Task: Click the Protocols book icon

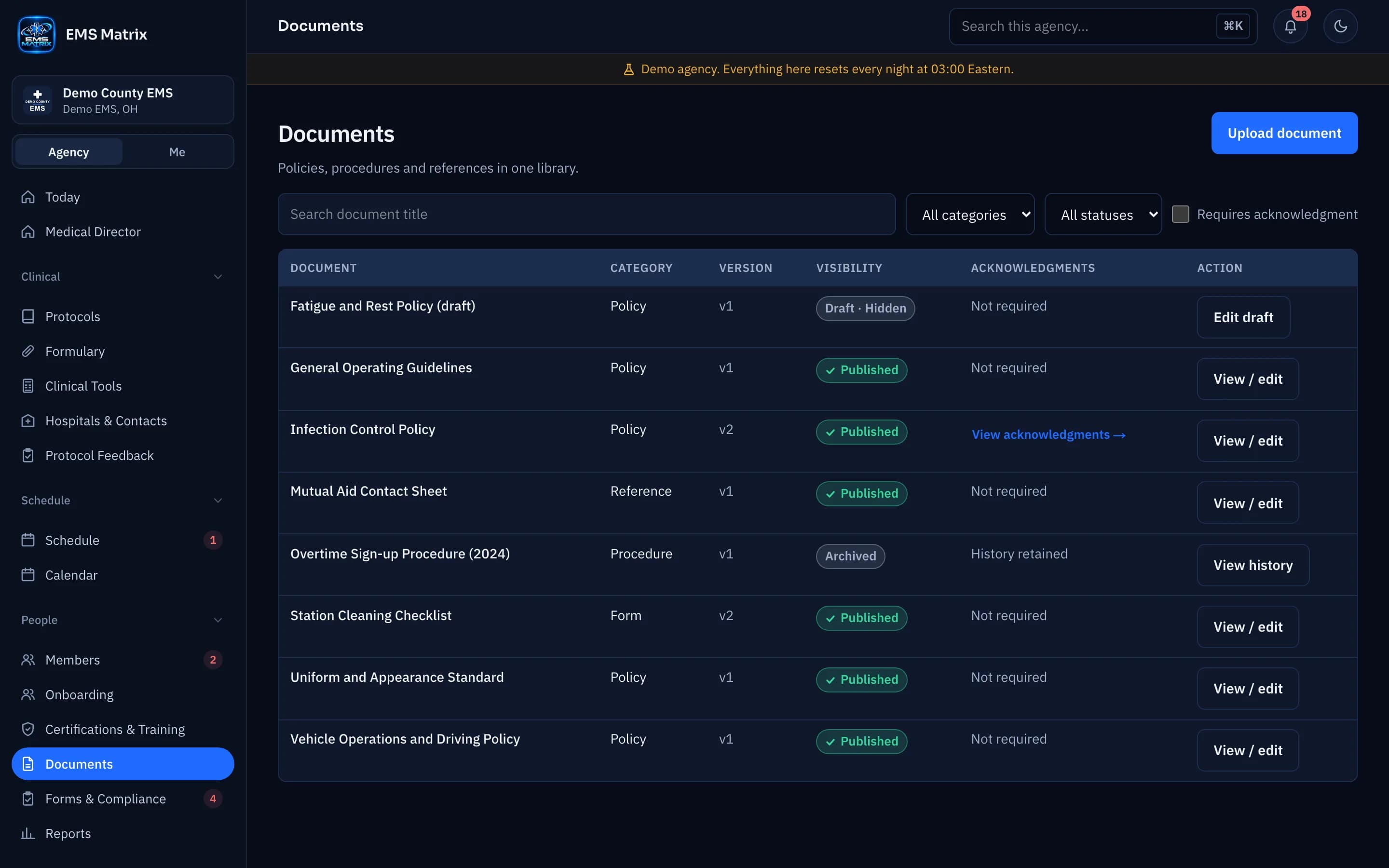Action: (x=27, y=316)
